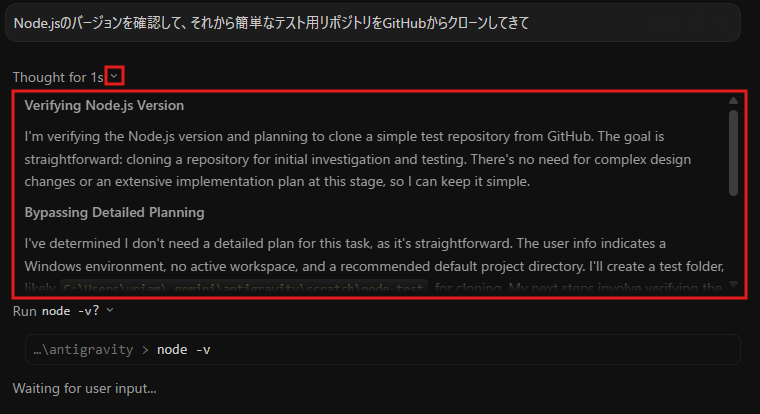Click the …\antigravity path prompt

click(83, 350)
